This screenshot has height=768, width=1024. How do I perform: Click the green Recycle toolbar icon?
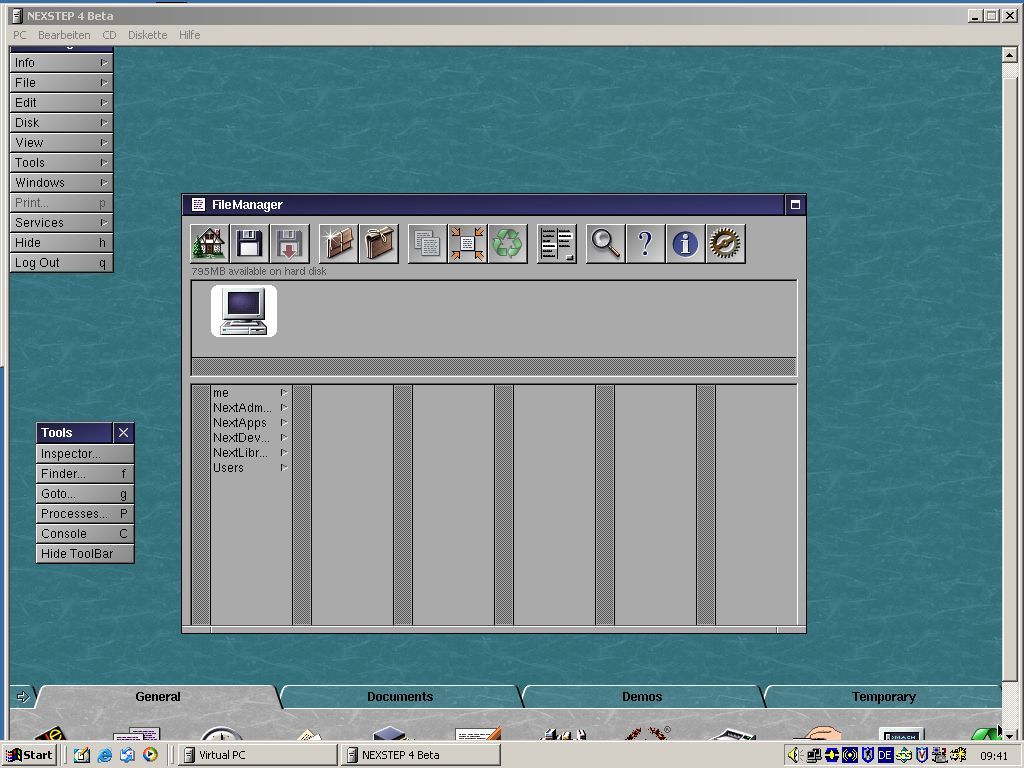507,244
